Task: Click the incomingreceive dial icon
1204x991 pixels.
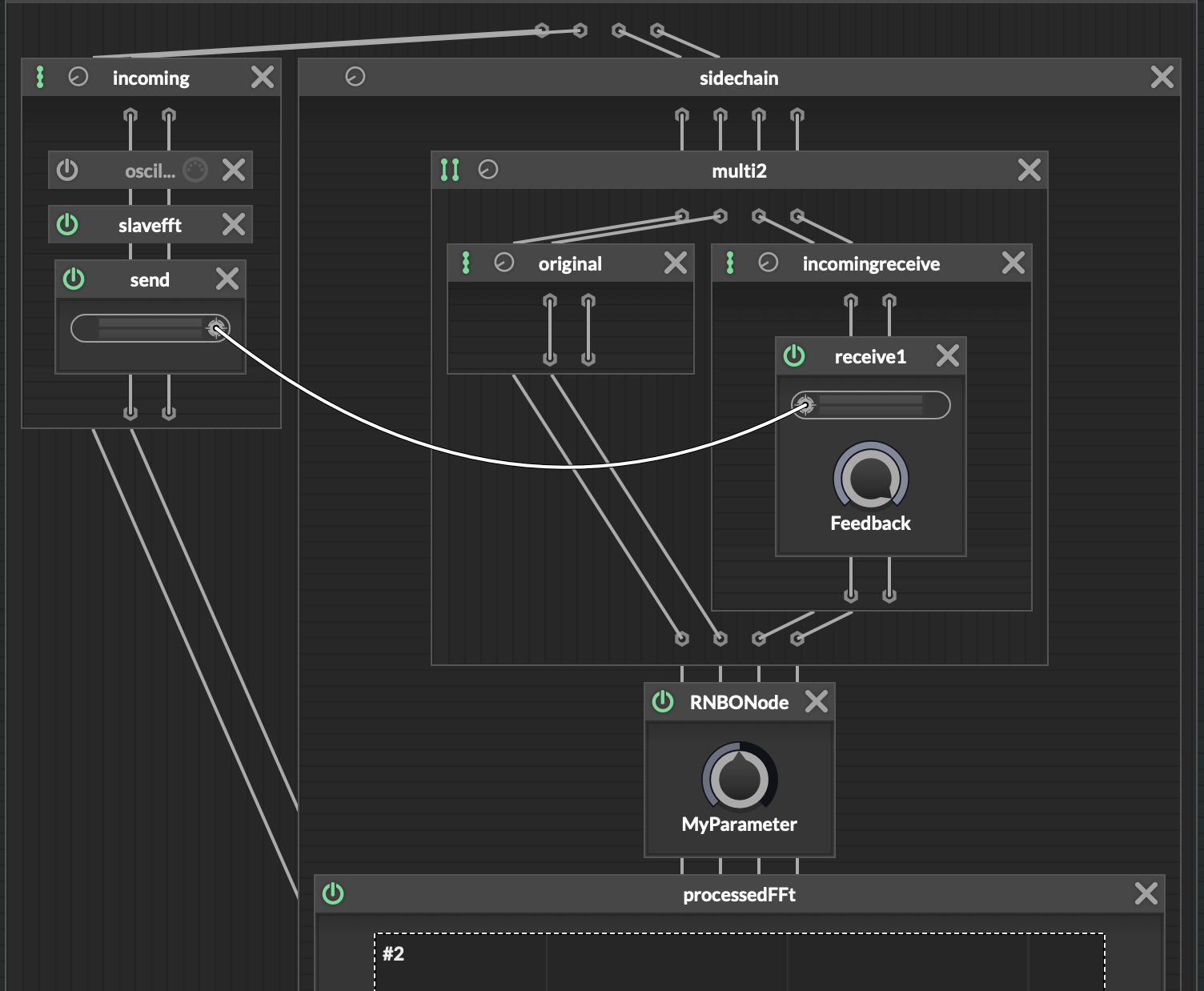Action: tap(769, 263)
